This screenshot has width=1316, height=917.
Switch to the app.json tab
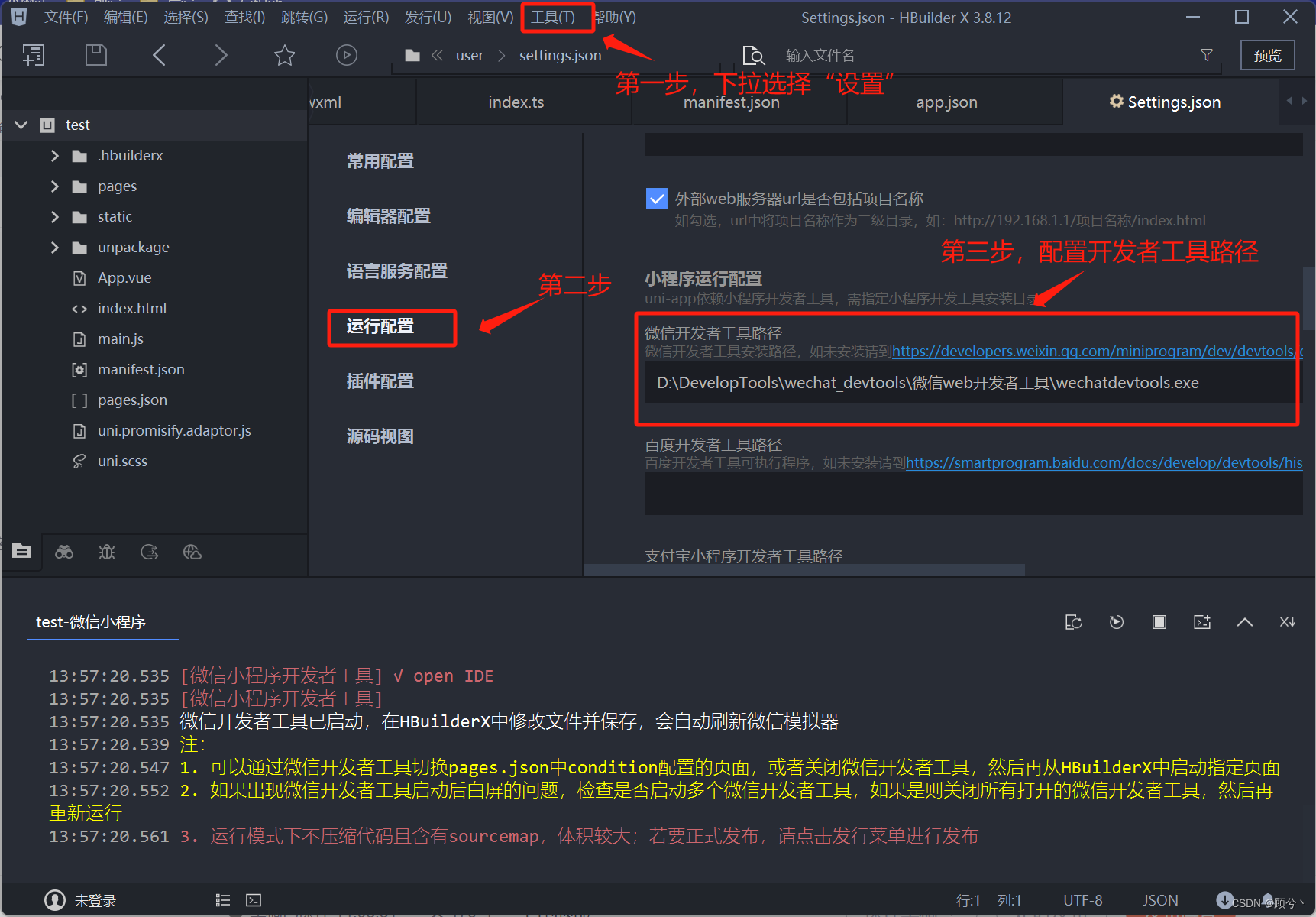tap(955, 102)
